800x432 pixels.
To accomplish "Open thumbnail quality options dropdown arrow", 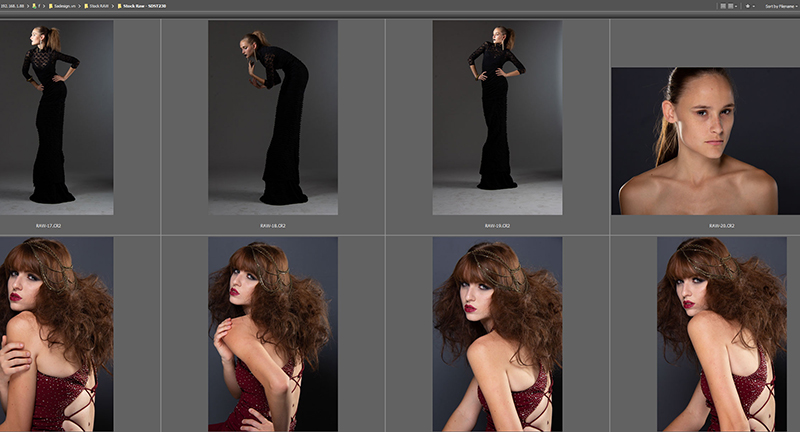I will (x=736, y=6).
